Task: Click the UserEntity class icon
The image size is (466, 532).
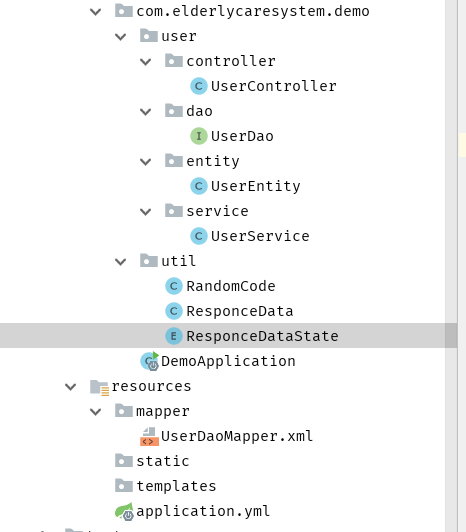Action: click(x=199, y=186)
